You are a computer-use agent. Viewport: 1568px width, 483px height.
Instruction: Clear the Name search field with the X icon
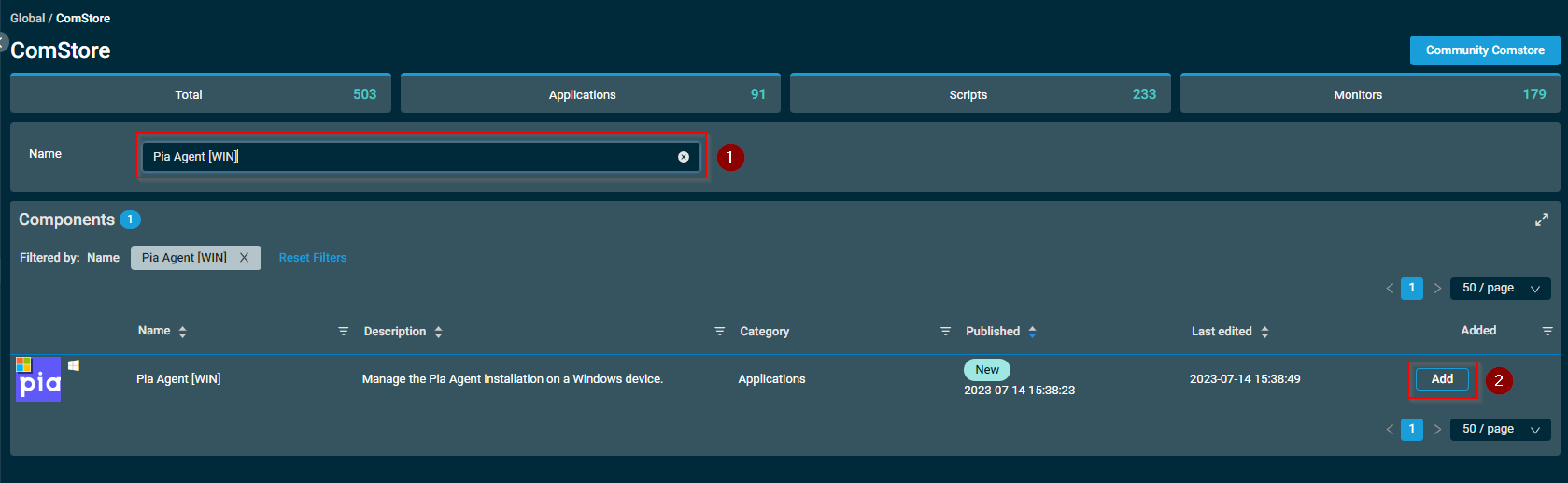click(x=684, y=157)
